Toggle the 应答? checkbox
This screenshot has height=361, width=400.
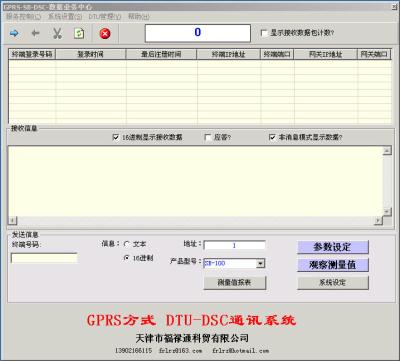tap(208, 137)
